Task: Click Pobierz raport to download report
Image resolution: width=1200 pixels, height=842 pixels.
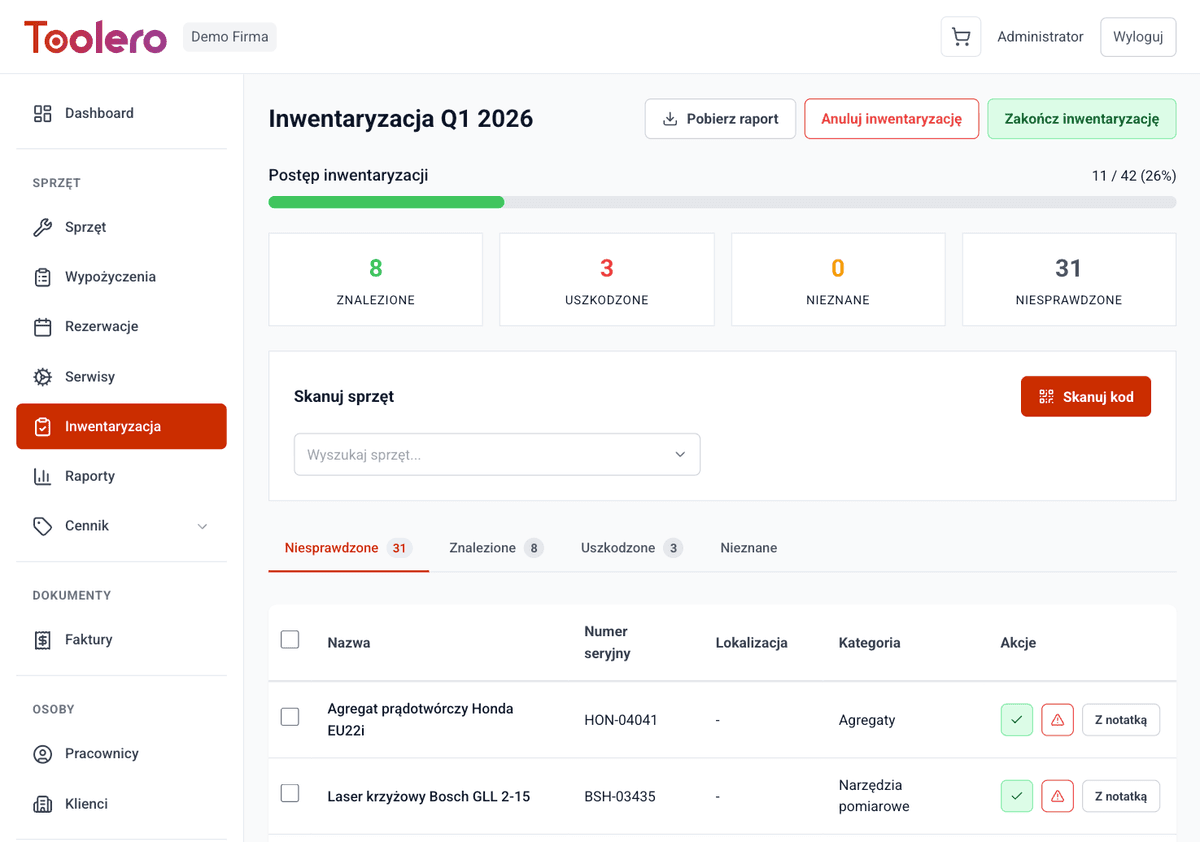Action: tap(720, 118)
